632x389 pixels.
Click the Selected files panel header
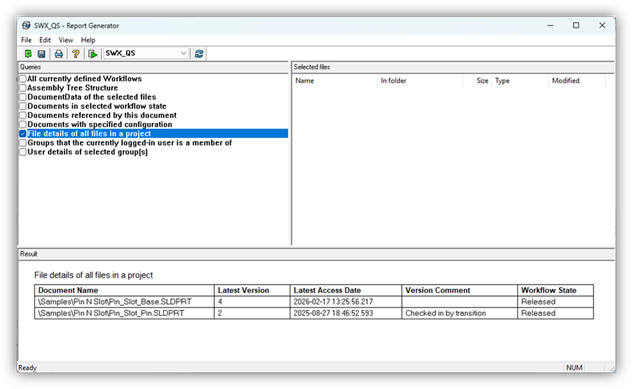pyautogui.click(x=453, y=67)
